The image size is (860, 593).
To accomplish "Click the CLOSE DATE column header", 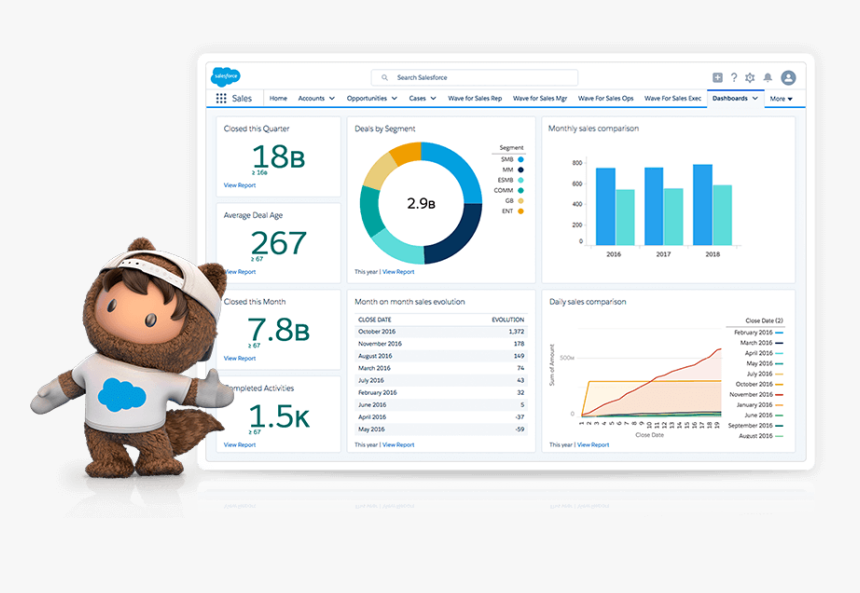I will tap(375, 320).
